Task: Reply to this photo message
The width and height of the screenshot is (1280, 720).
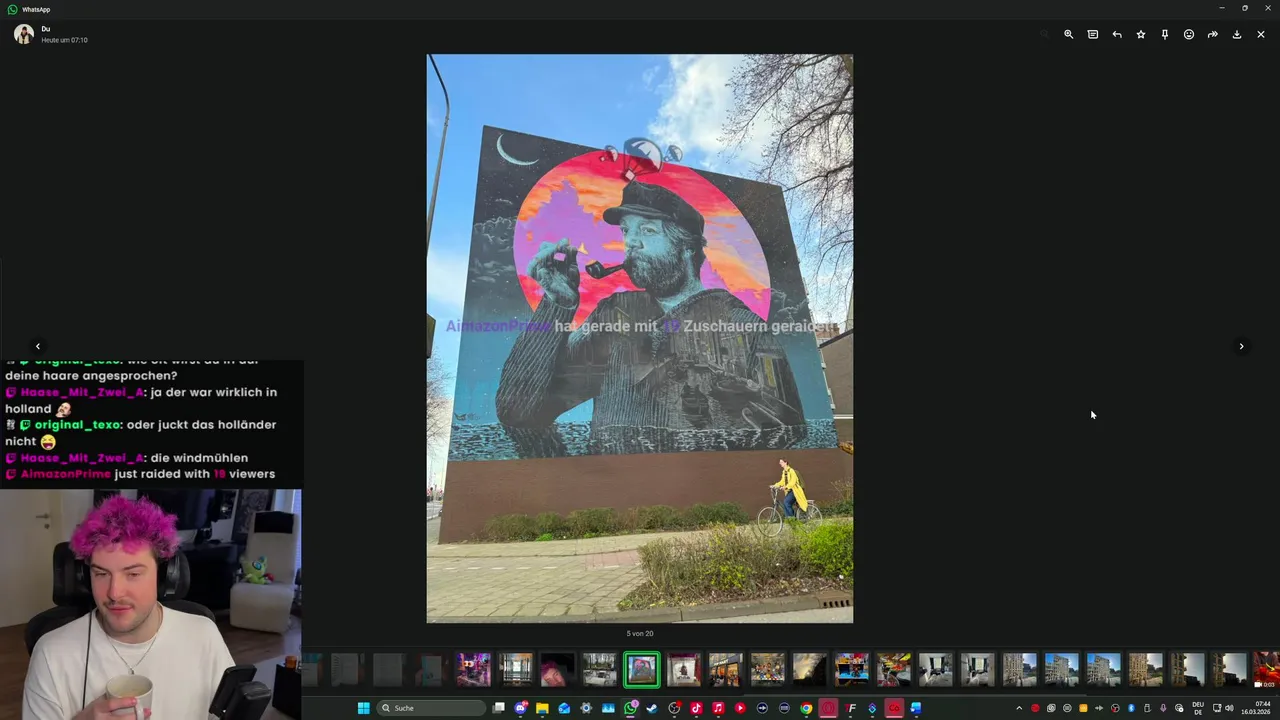Action: 1117,34
